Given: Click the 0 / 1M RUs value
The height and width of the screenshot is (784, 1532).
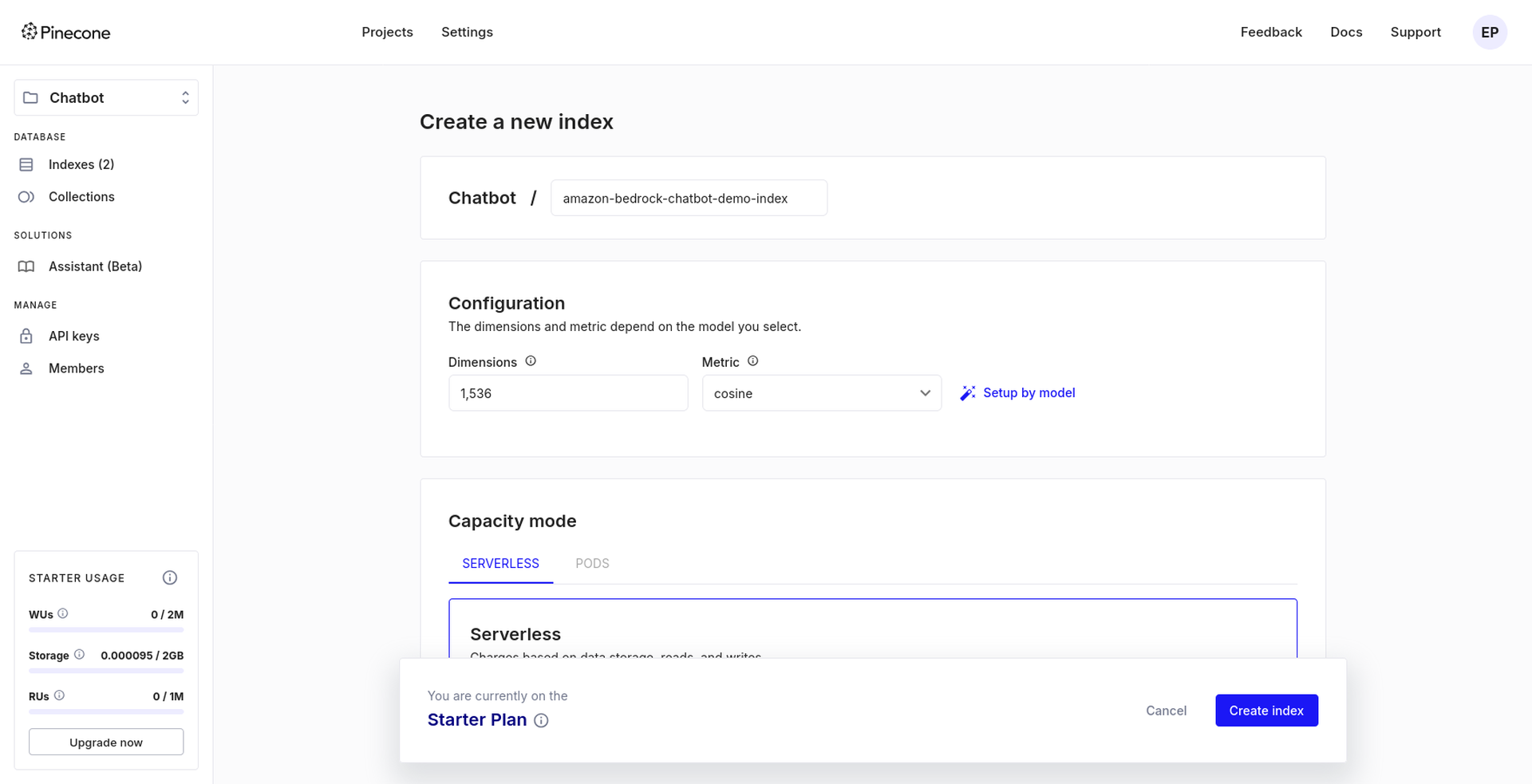Looking at the screenshot, I should 168,696.
